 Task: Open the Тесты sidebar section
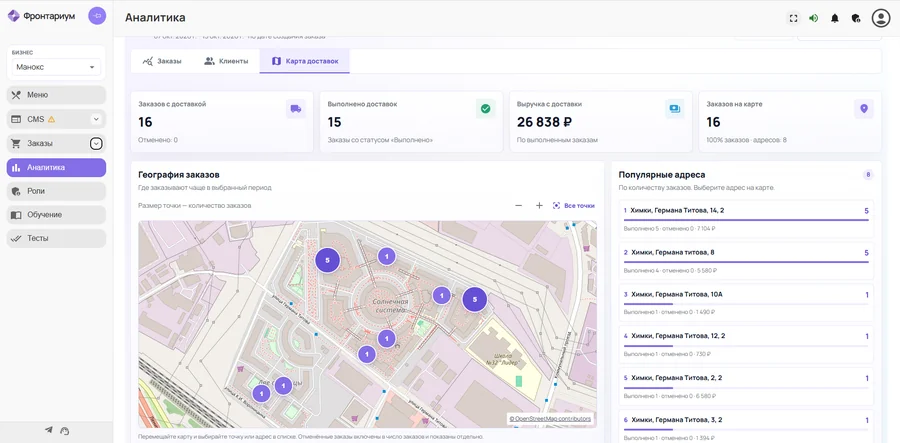pos(56,238)
